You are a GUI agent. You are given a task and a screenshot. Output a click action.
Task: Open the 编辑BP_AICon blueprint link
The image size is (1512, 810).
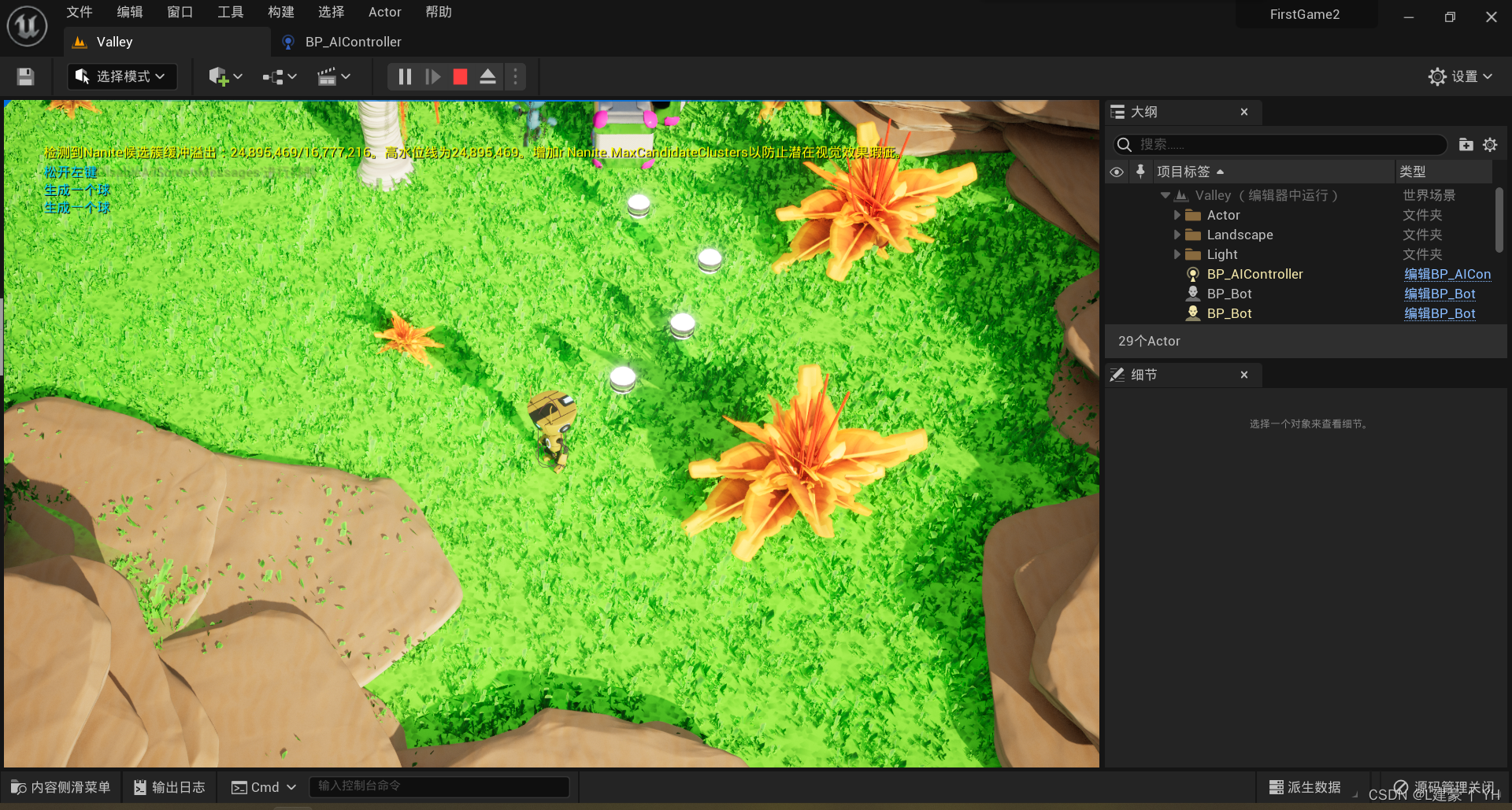1447,274
